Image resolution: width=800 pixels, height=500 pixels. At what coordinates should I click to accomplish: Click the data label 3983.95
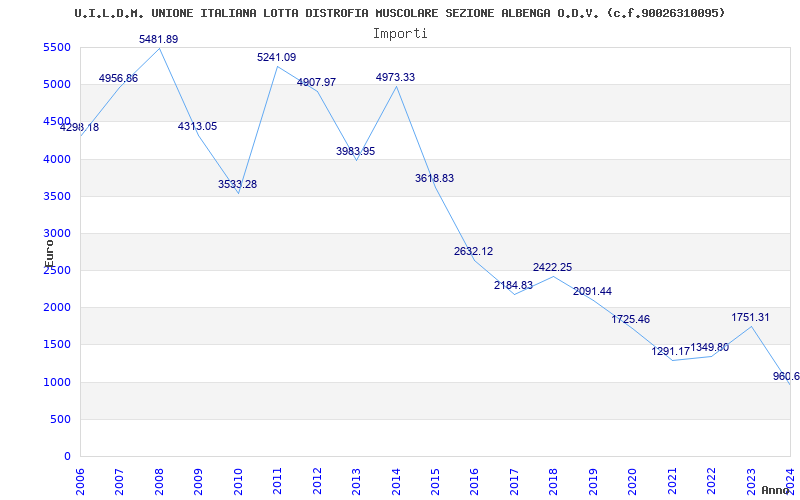356,151
